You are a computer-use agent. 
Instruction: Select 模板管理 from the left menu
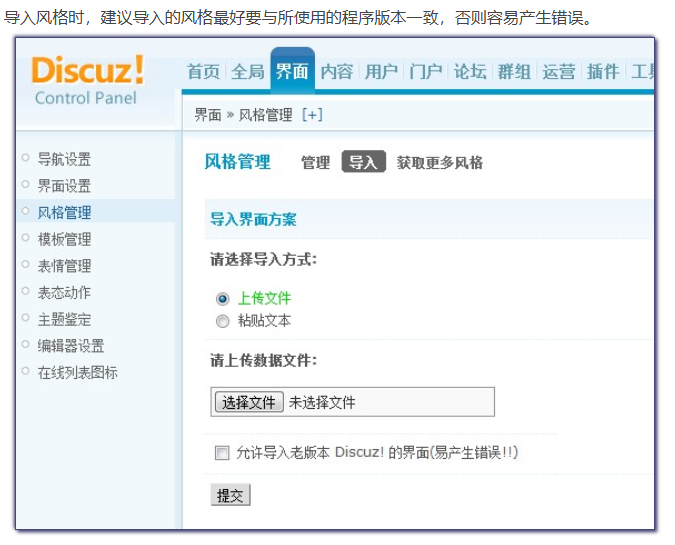point(64,239)
